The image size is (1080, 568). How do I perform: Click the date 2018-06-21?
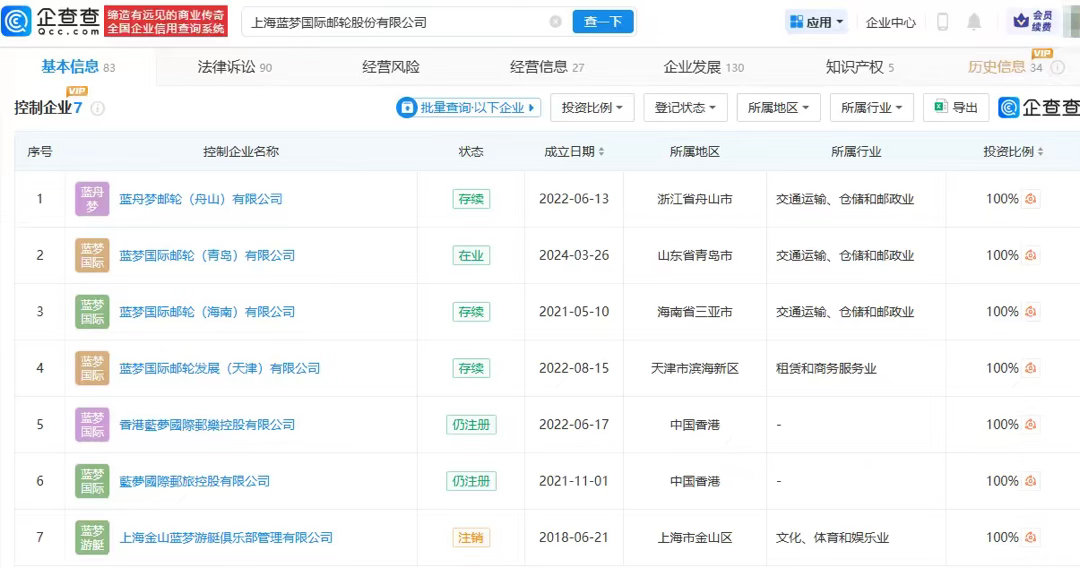(x=574, y=538)
